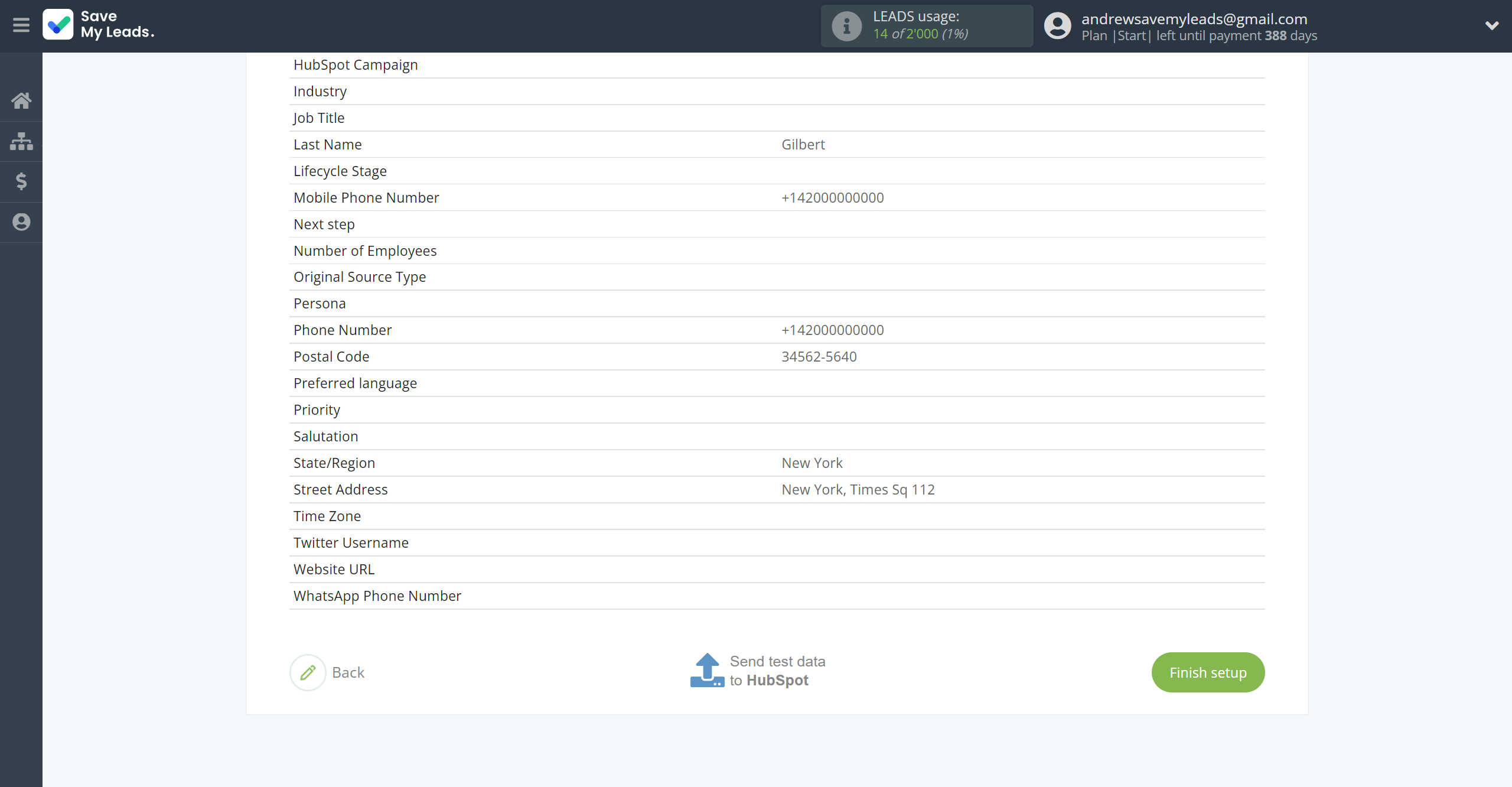
Task: Click the upload icon for test data
Action: pos(707,670)
